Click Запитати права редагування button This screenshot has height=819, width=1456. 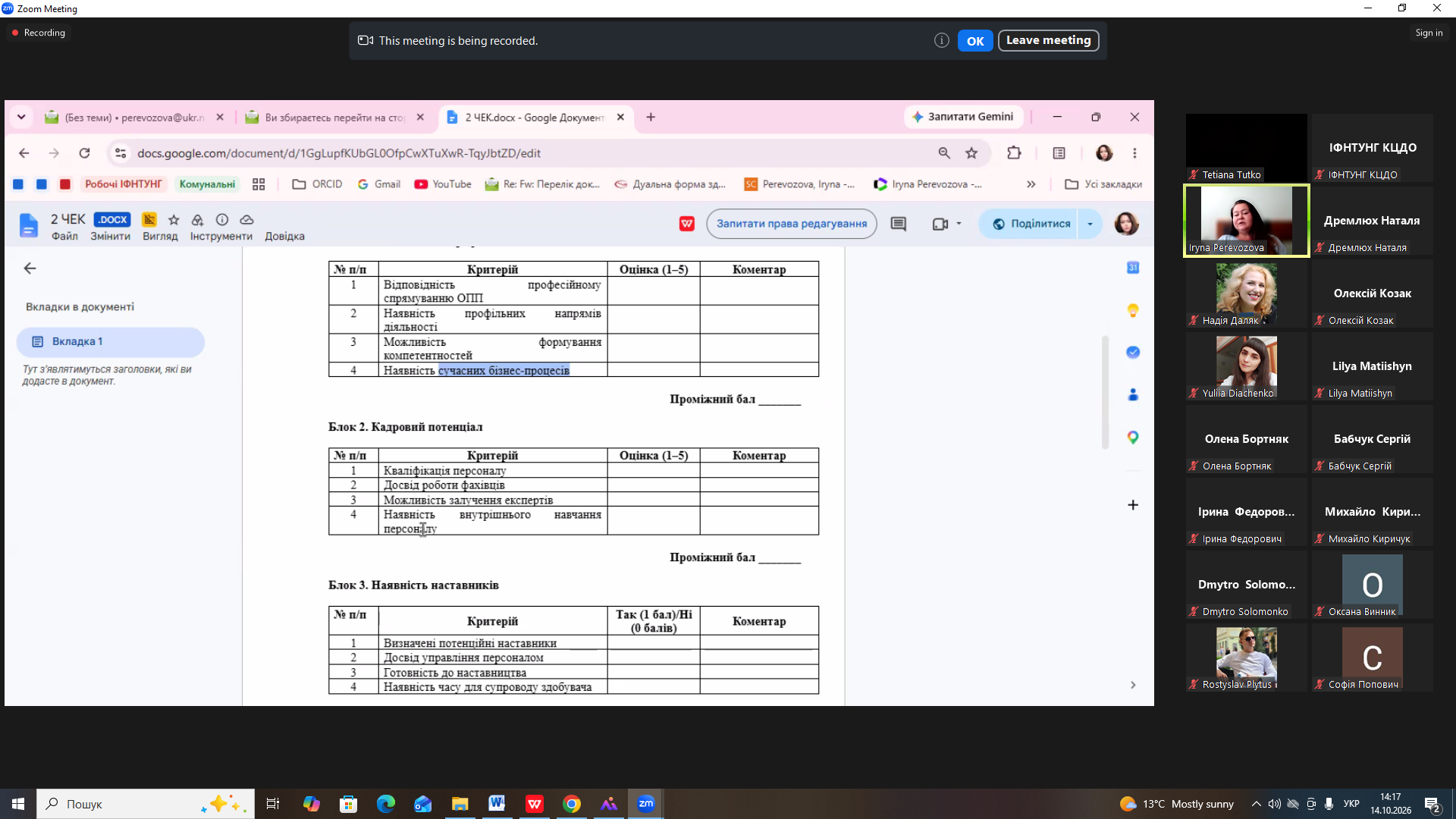point(792,224)
